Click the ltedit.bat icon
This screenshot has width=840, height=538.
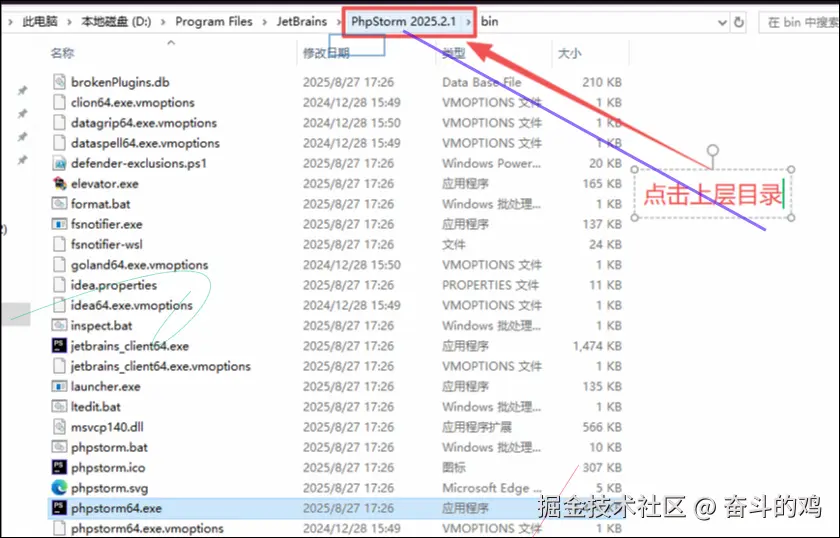tap(59, 407)
